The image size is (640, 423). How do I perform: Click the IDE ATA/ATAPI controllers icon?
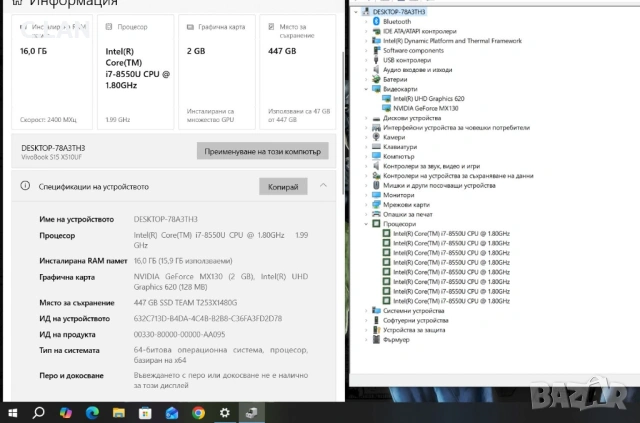376,31
